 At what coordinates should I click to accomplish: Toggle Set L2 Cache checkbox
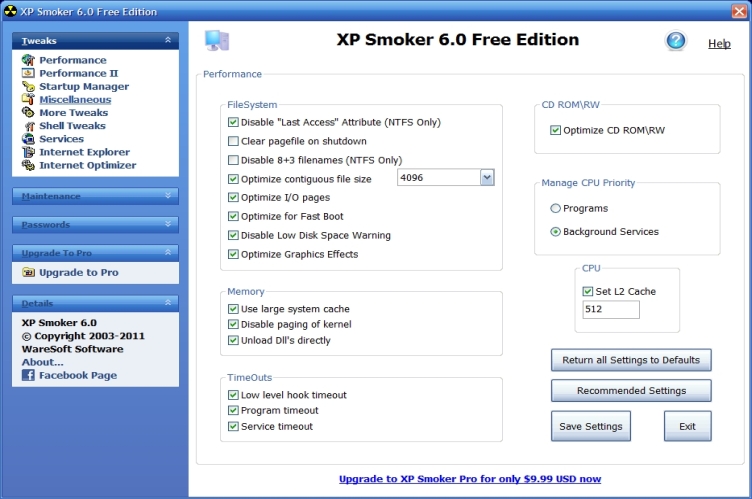coord(588,291)
